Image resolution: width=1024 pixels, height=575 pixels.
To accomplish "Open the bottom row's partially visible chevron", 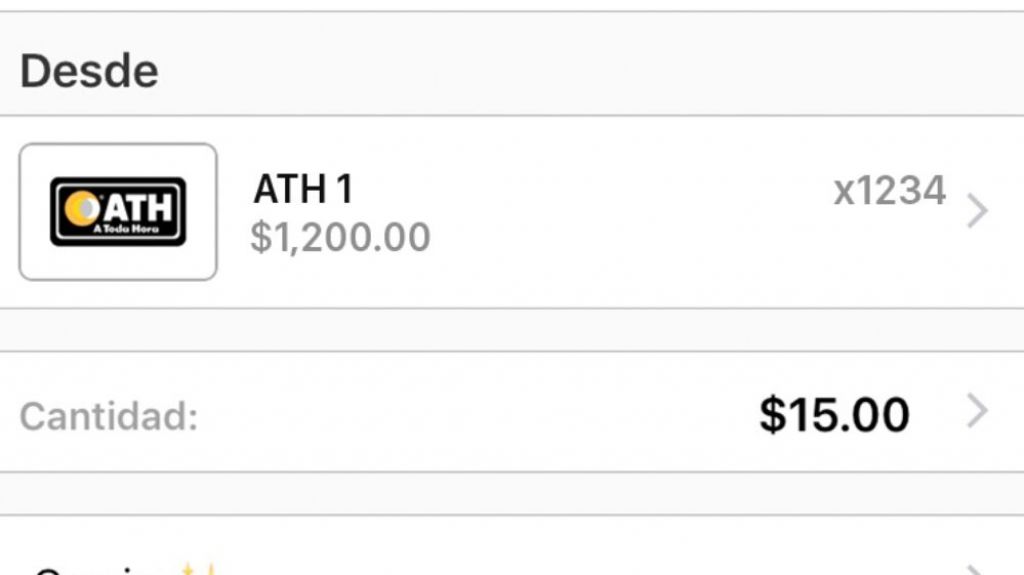I will coord(977,570).
